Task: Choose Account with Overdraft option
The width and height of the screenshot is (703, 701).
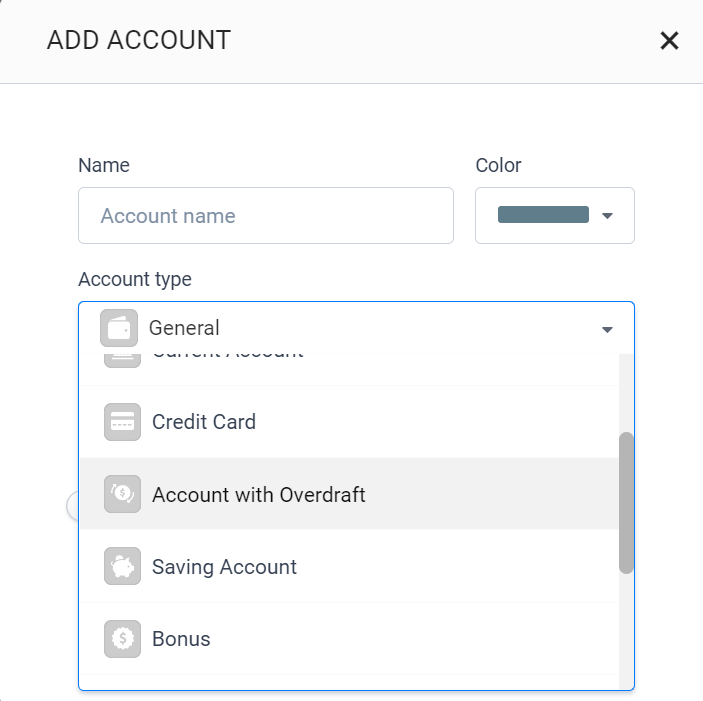Action: 349,494
